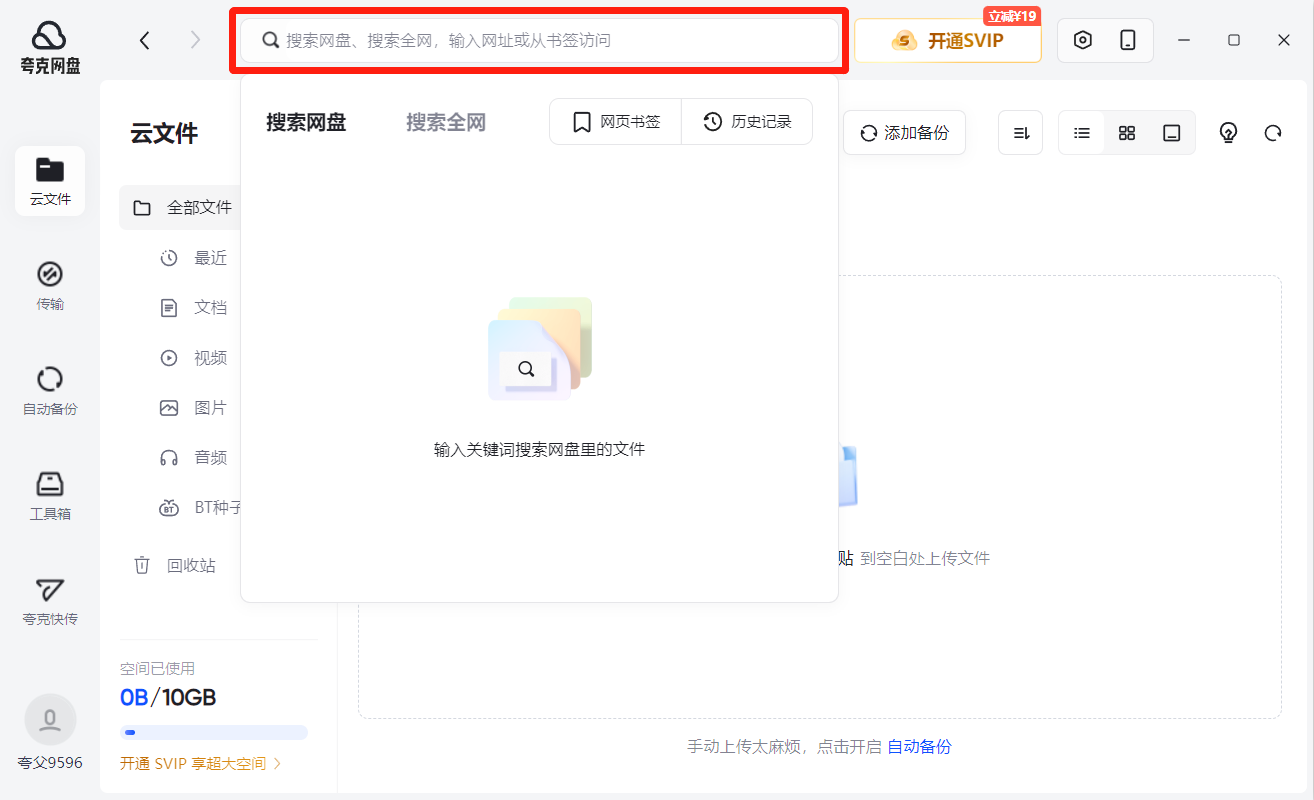
Task: Open 回收站 recycle bin
Action: coord(176,566)
